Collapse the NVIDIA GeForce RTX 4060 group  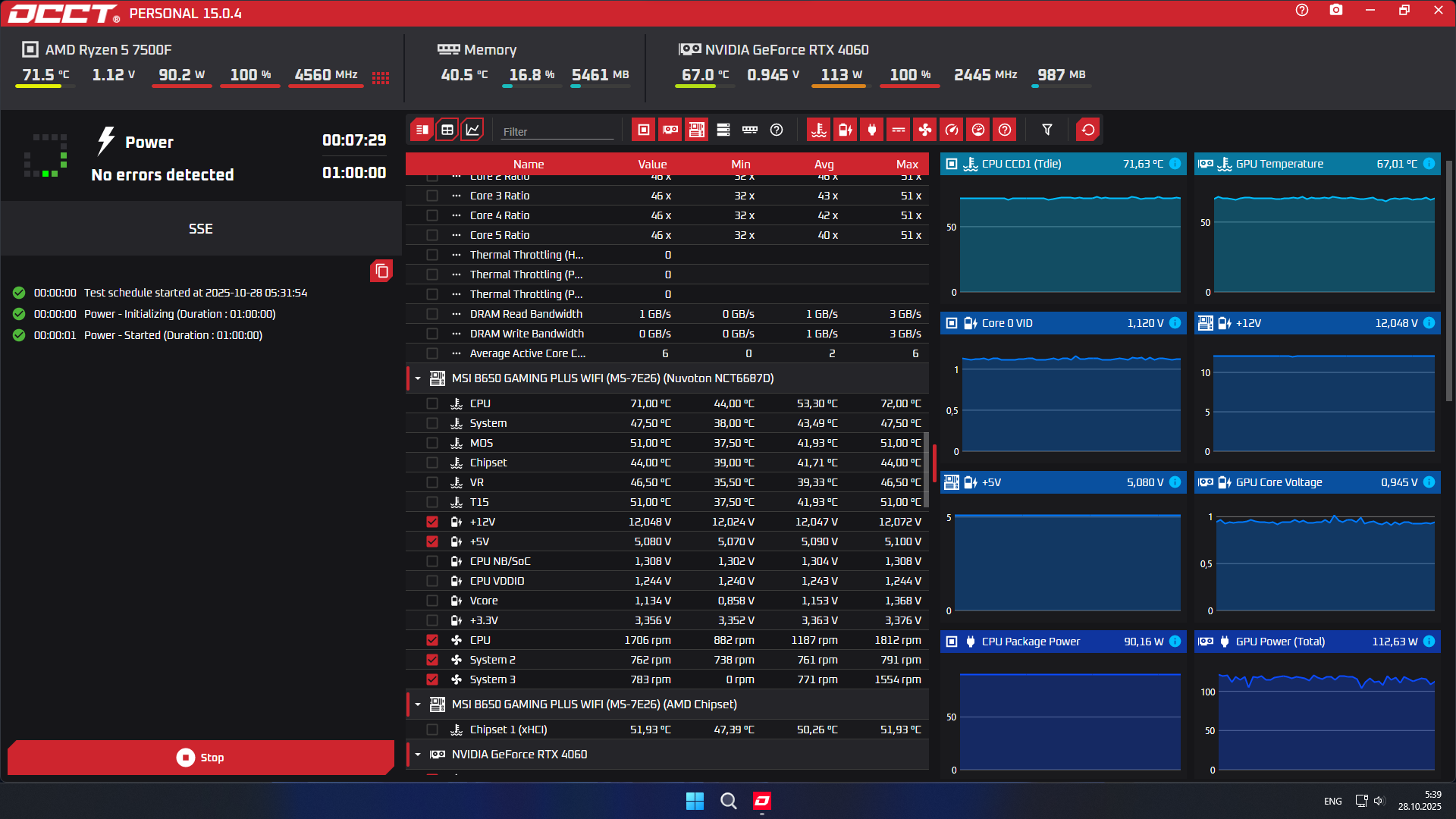(x=418, y=755)
